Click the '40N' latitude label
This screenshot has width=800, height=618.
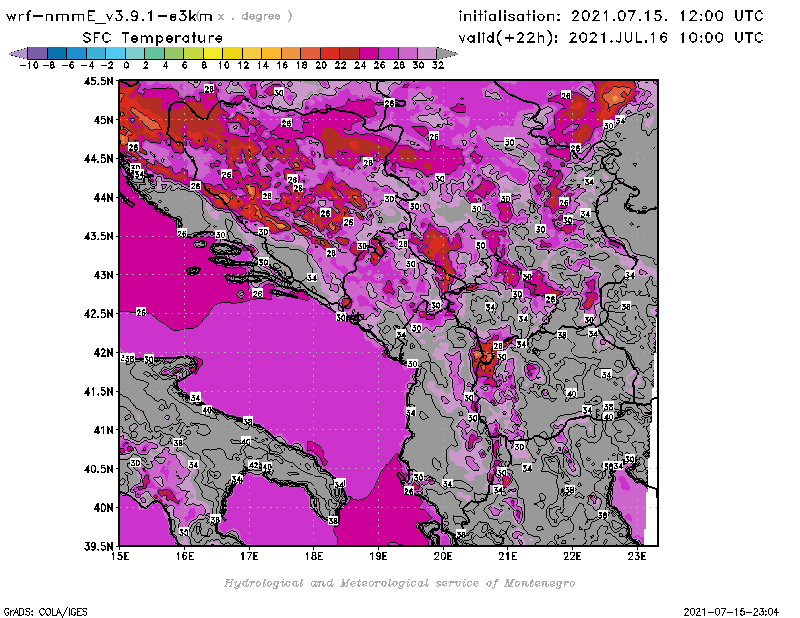click(104, 508)
